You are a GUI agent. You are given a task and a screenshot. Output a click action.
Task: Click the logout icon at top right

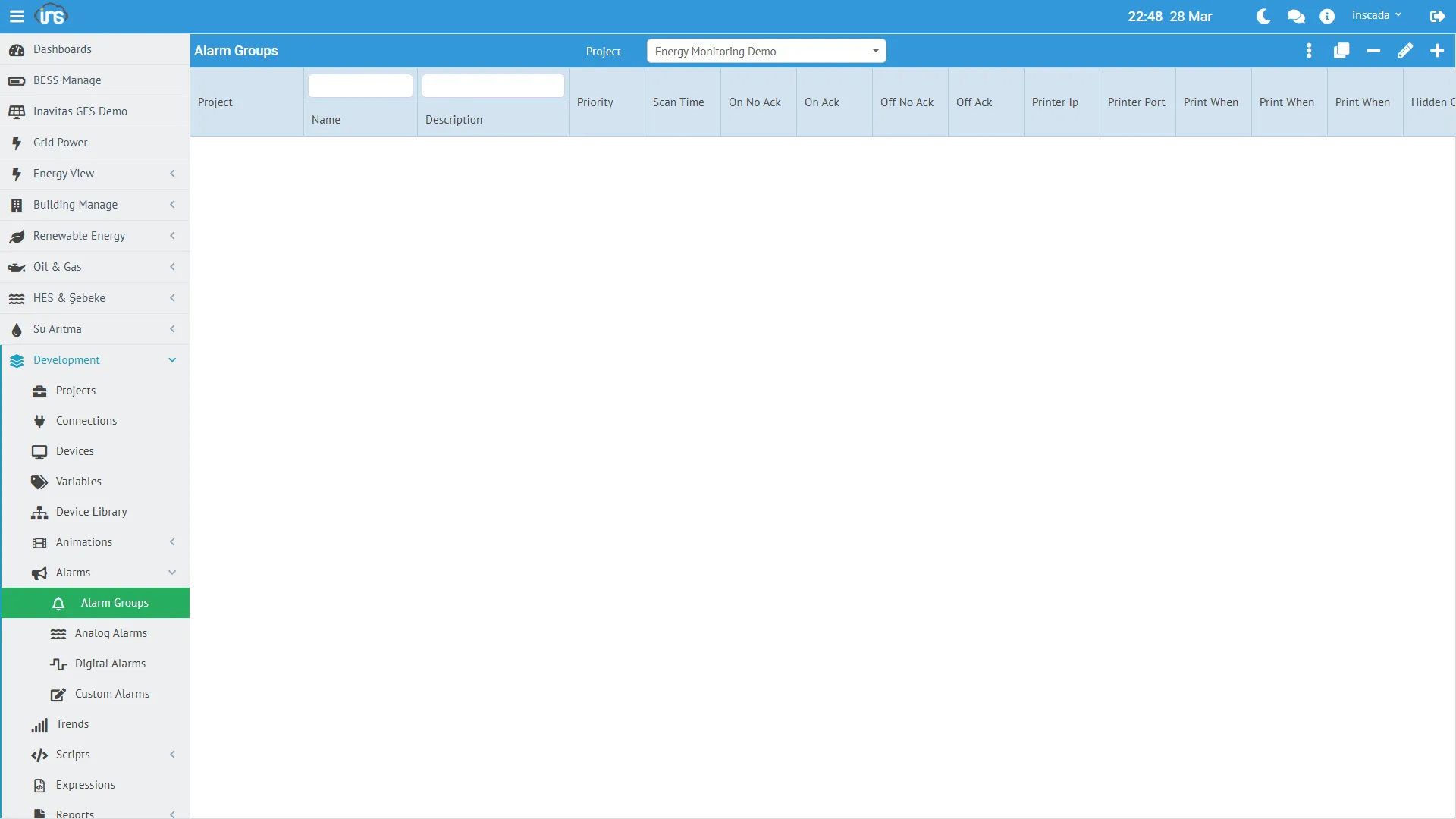point(1437,17)
